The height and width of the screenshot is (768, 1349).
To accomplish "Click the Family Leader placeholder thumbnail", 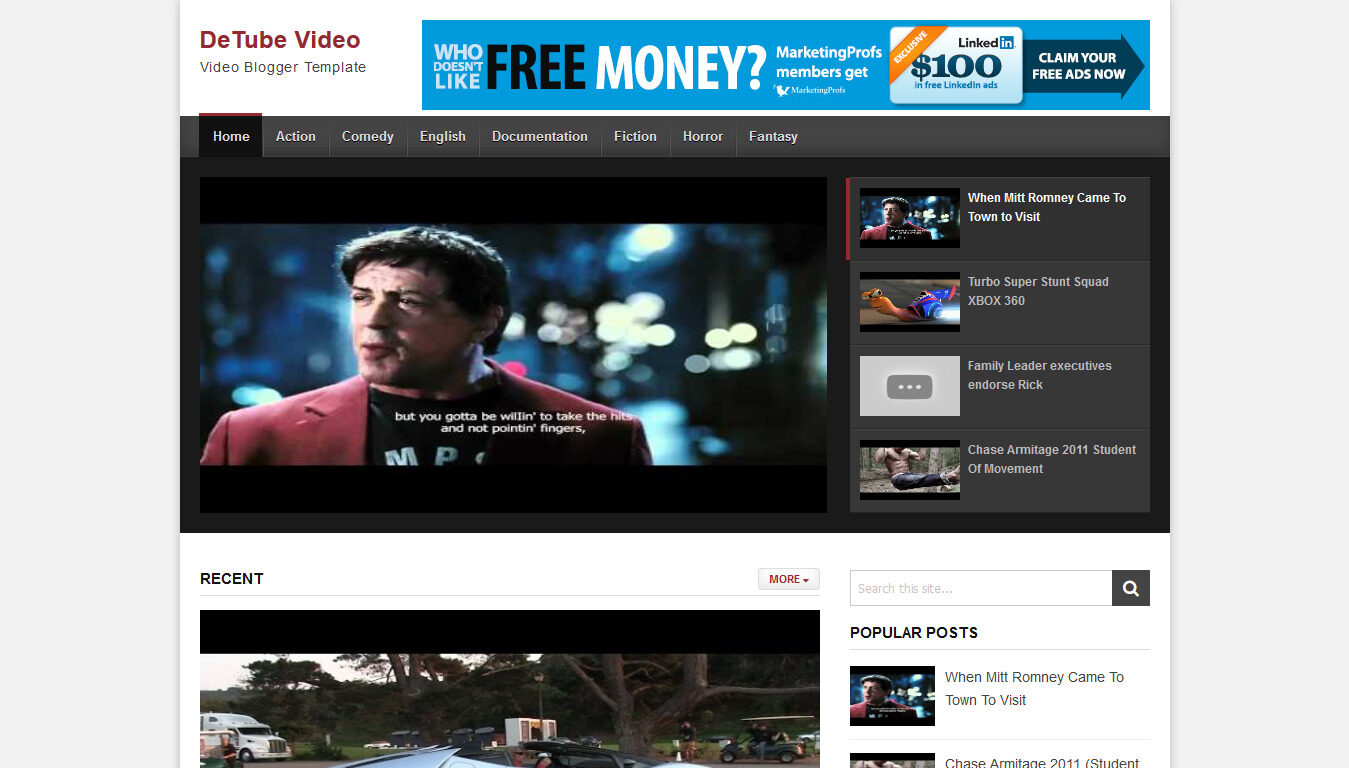I will click(910, 386).
